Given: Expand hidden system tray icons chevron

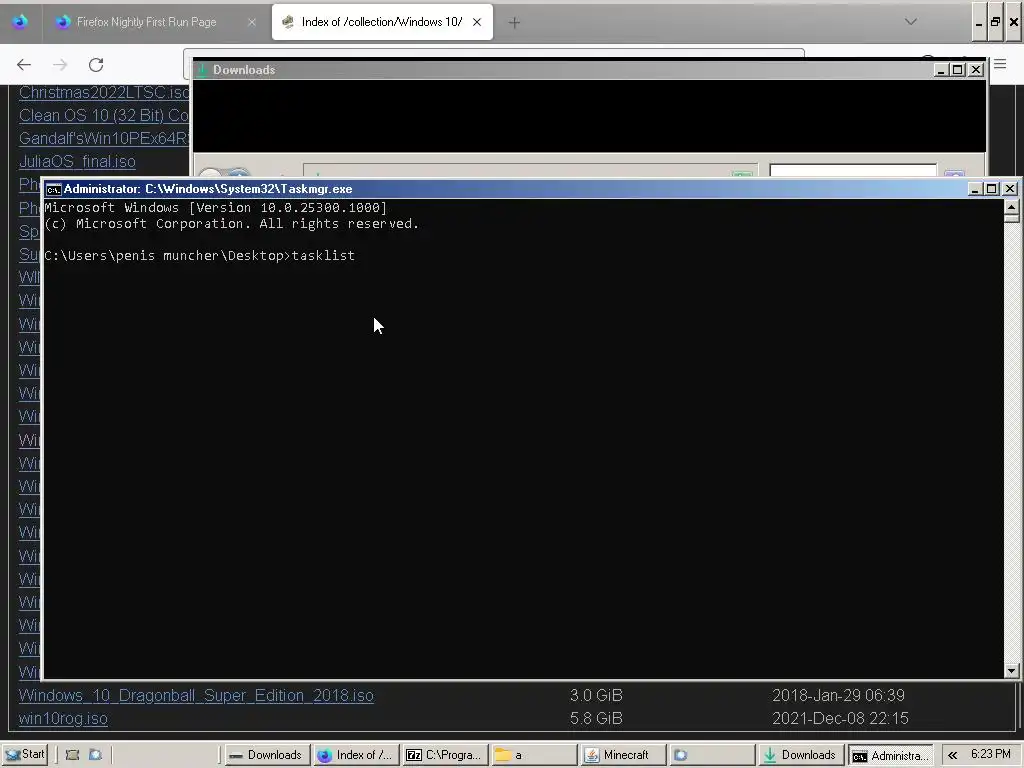Looking at the screenshot, I should tap(953, 755).
